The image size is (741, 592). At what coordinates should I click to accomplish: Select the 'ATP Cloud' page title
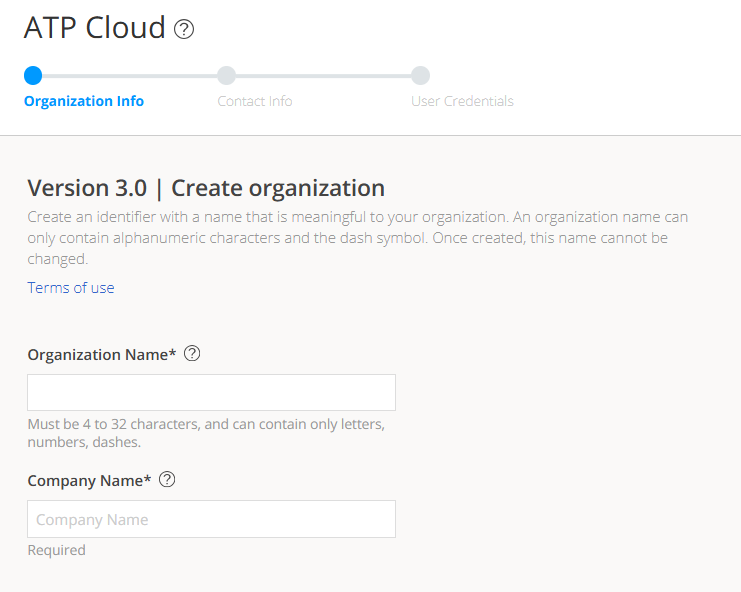[95, 27]
